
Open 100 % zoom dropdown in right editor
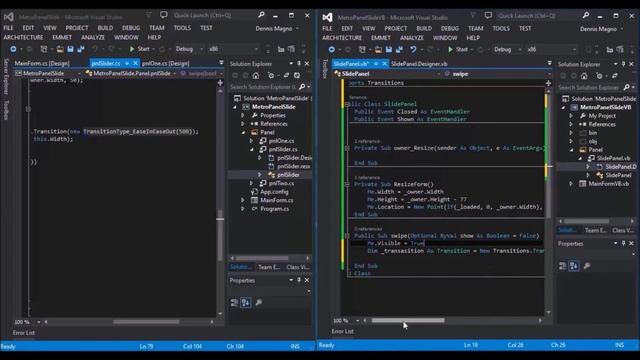[358, 320]
